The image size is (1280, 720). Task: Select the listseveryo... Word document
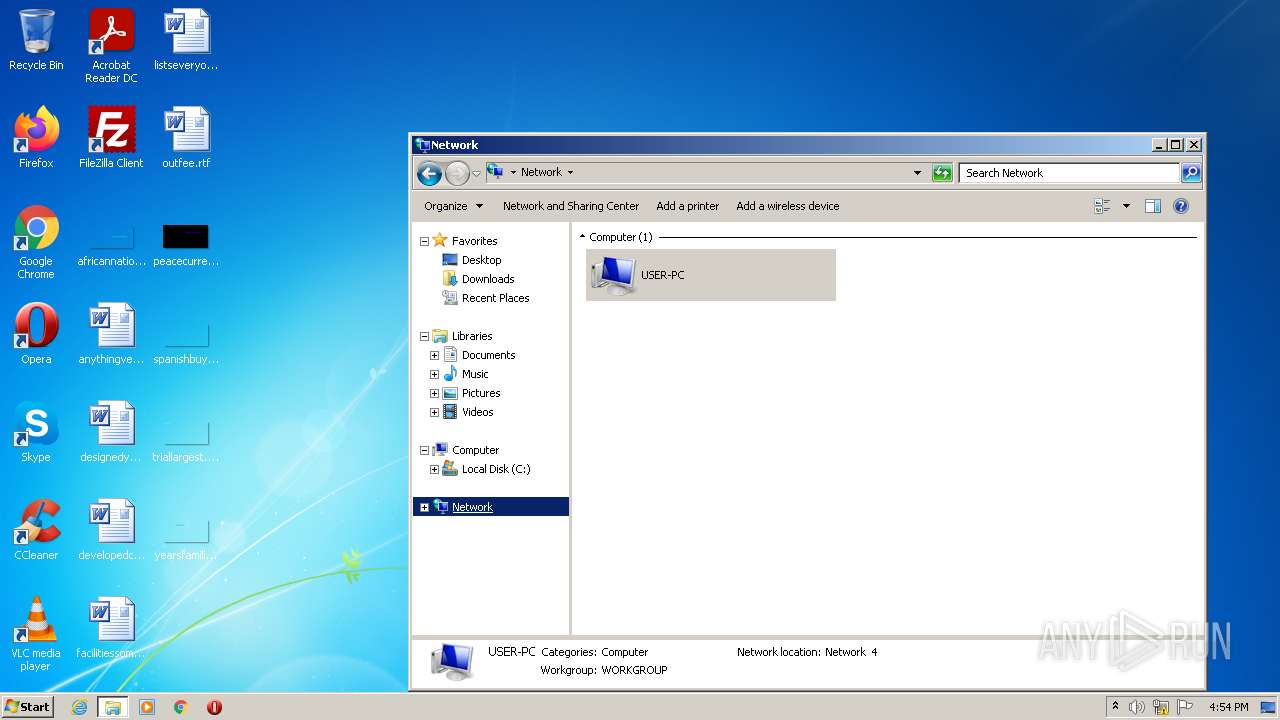[186, 40]
